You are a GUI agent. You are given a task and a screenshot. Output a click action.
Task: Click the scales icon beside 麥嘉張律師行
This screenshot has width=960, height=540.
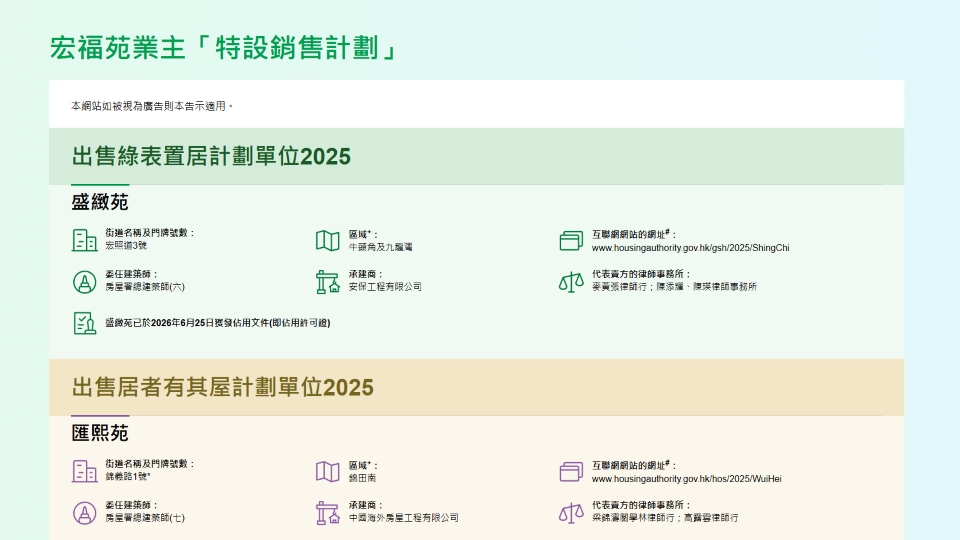tap(571, 282)
